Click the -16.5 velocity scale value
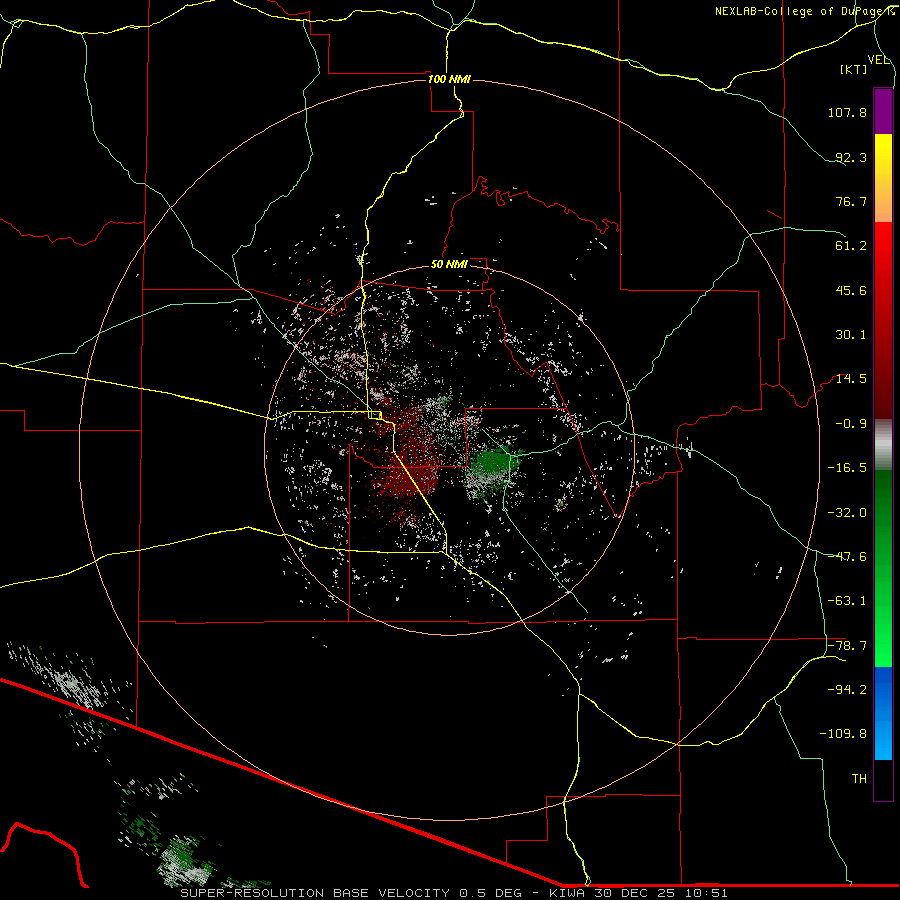Viewport: 900px width, 900px height. [x=847, y=468]
